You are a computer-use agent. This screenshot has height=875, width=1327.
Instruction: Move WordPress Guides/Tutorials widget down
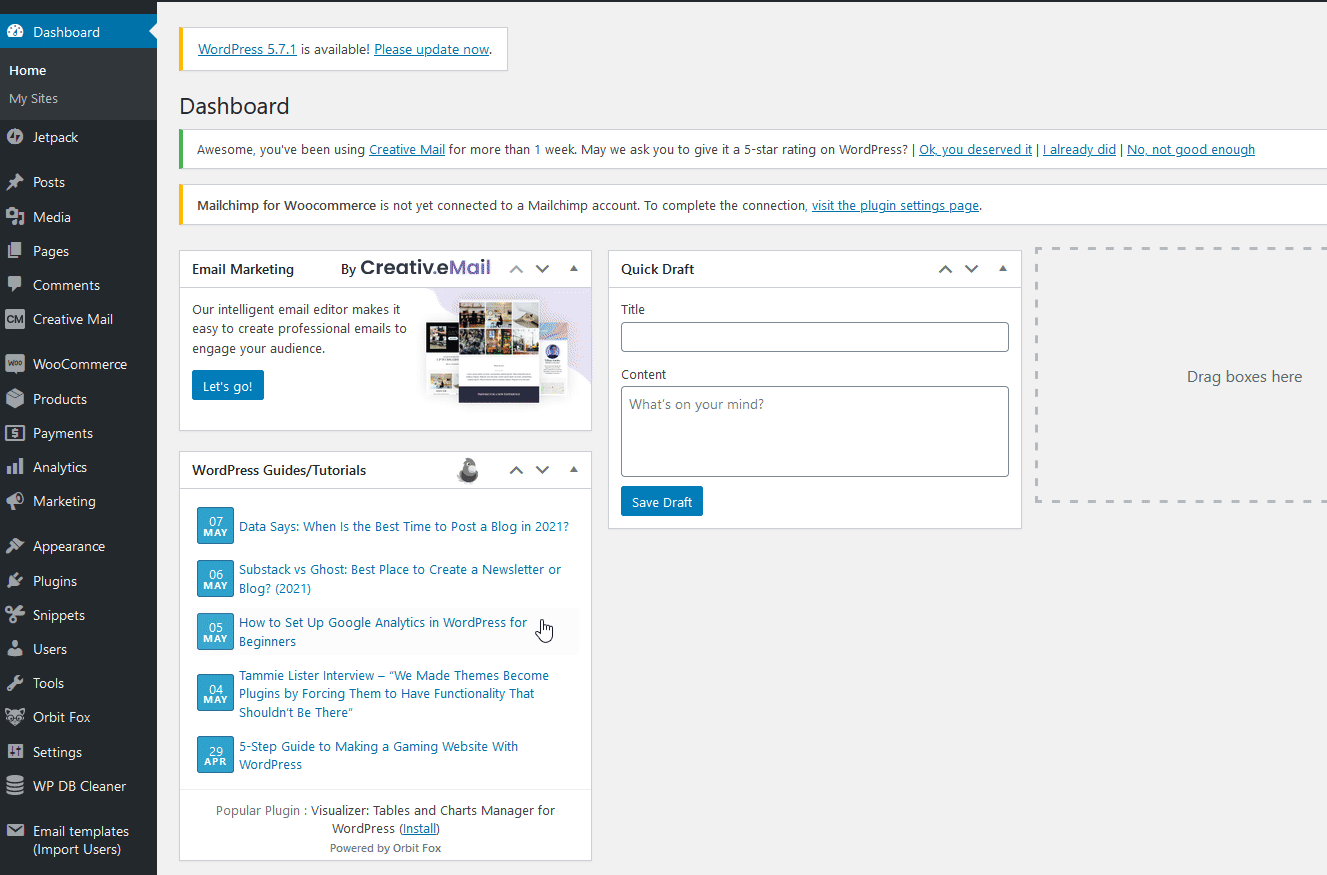pyautogui.click(x=543, y=470)
